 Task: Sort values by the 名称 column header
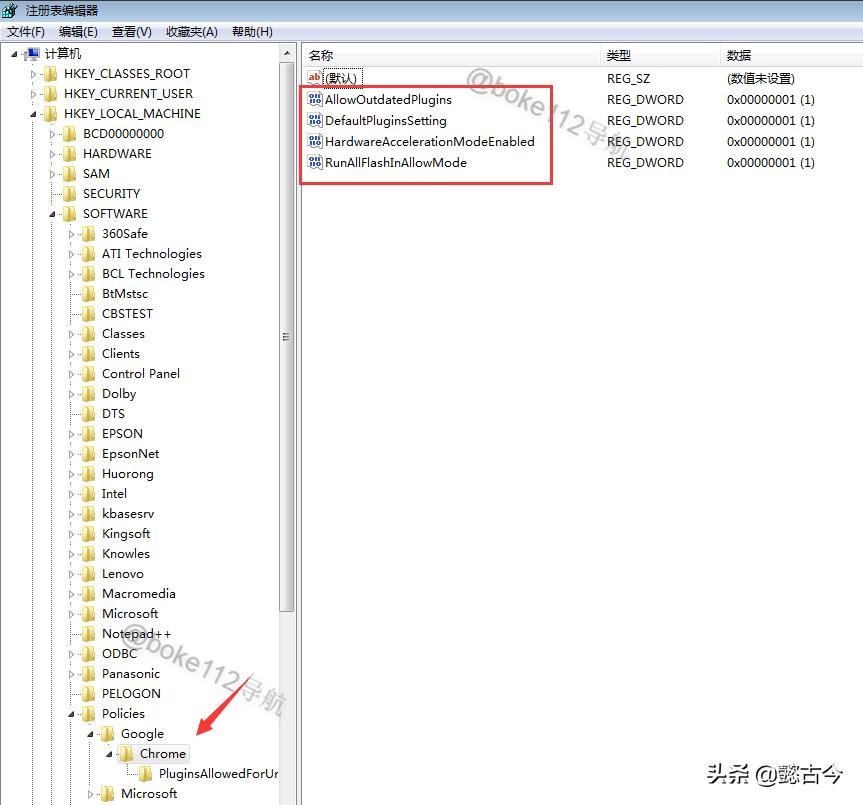tap(451, 56)
